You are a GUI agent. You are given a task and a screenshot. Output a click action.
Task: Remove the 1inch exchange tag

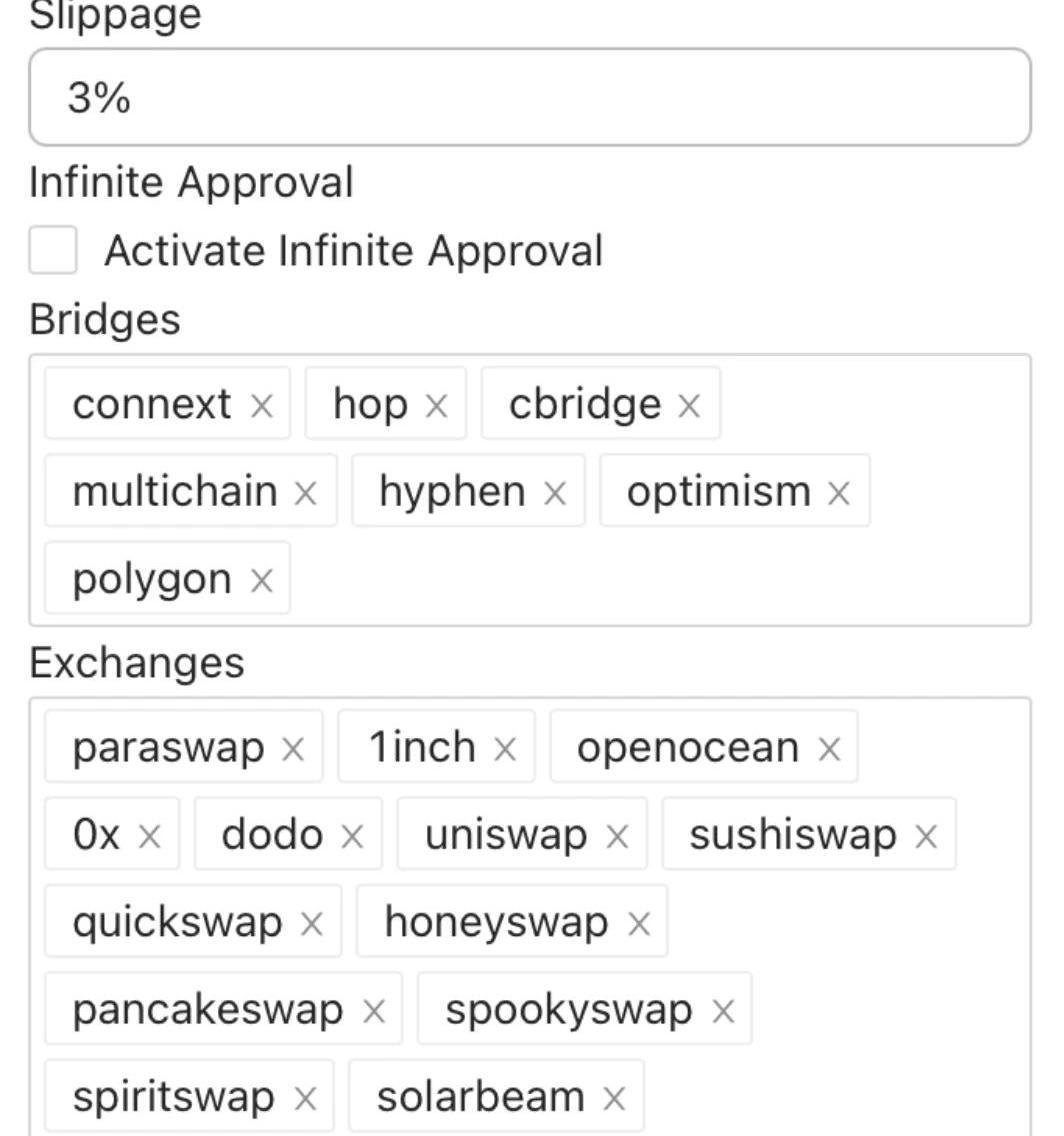(505, 748)
